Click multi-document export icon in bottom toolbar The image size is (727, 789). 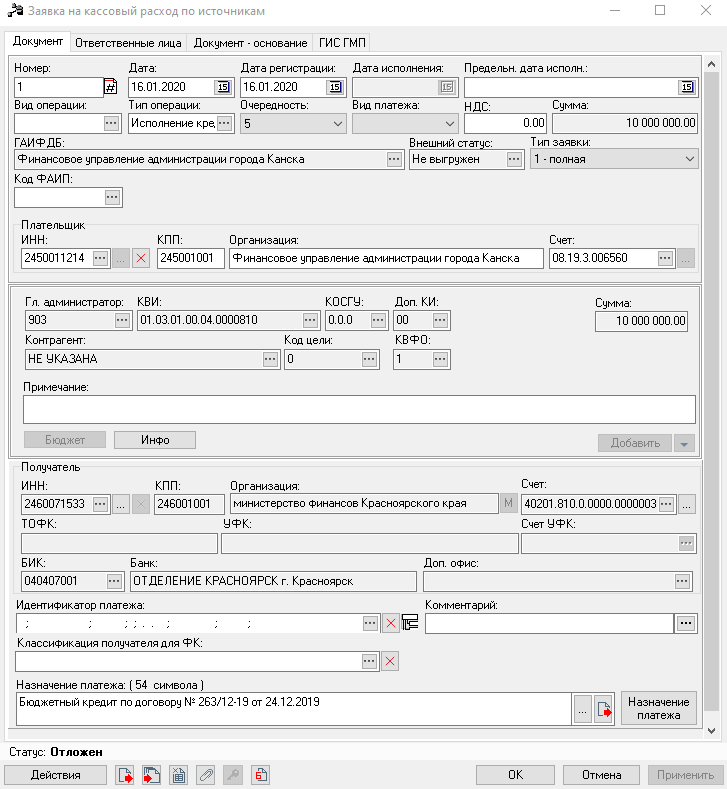point(151,775)
